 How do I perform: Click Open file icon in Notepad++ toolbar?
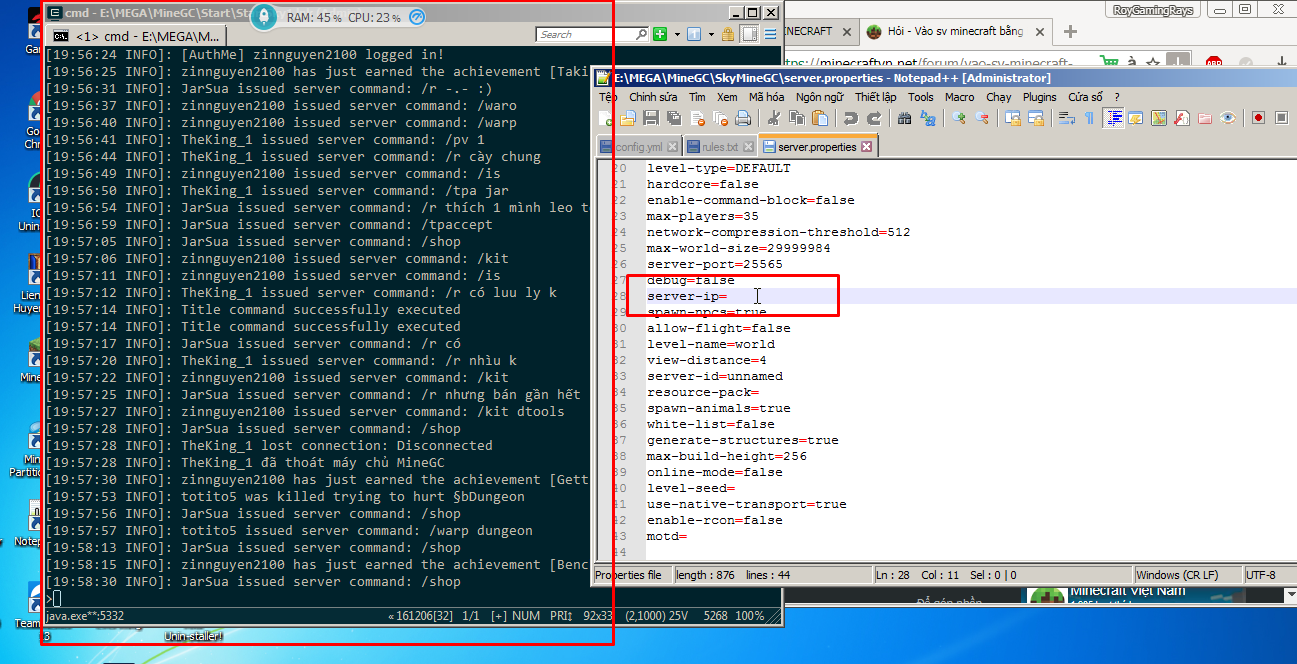tap(627, 118)
